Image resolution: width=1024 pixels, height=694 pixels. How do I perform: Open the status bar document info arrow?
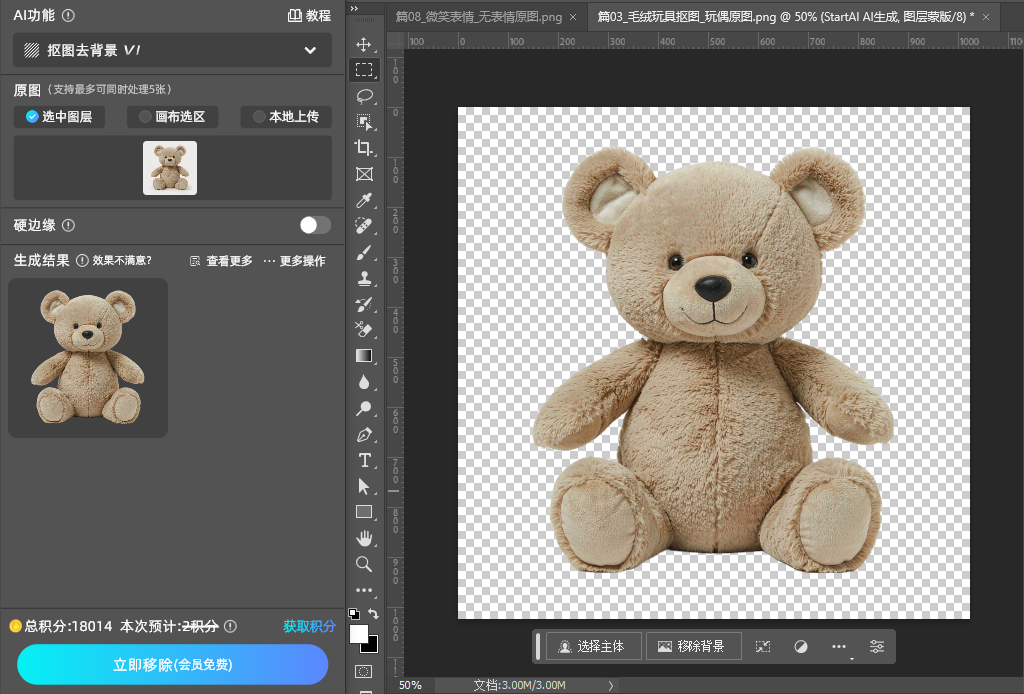click(611, 686)
